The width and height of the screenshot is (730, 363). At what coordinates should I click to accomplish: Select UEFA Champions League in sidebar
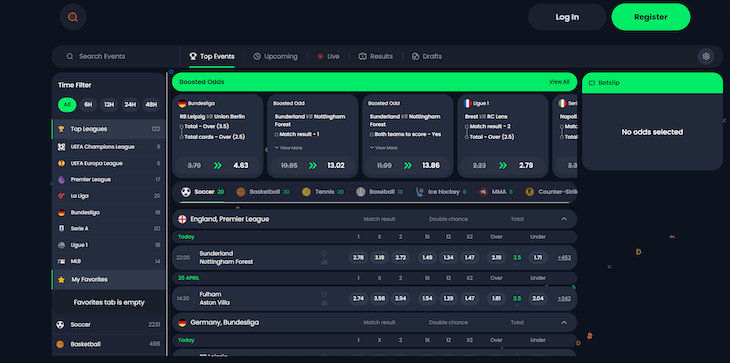(108, 147)
